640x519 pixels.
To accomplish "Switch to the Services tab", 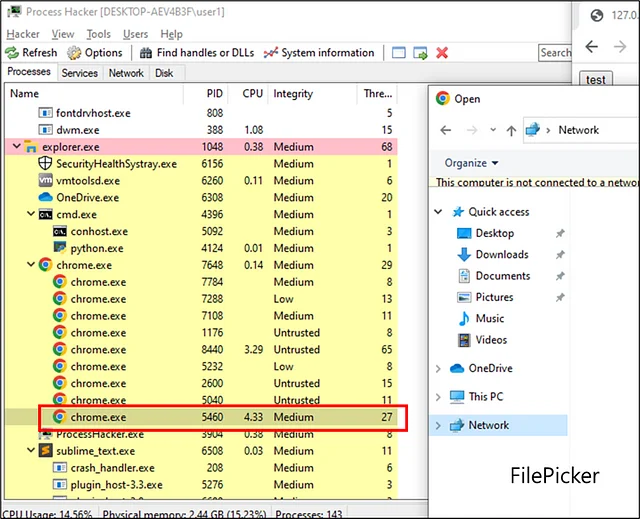I will [80, 73].
